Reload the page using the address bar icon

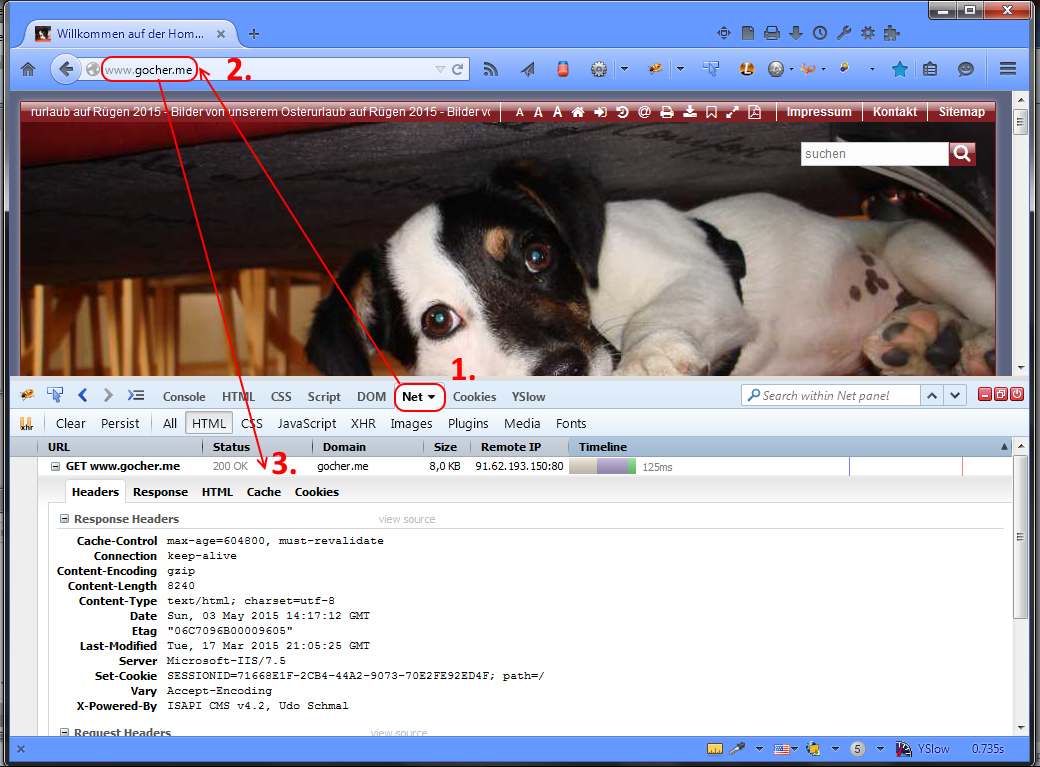click(x=458, y=69)
